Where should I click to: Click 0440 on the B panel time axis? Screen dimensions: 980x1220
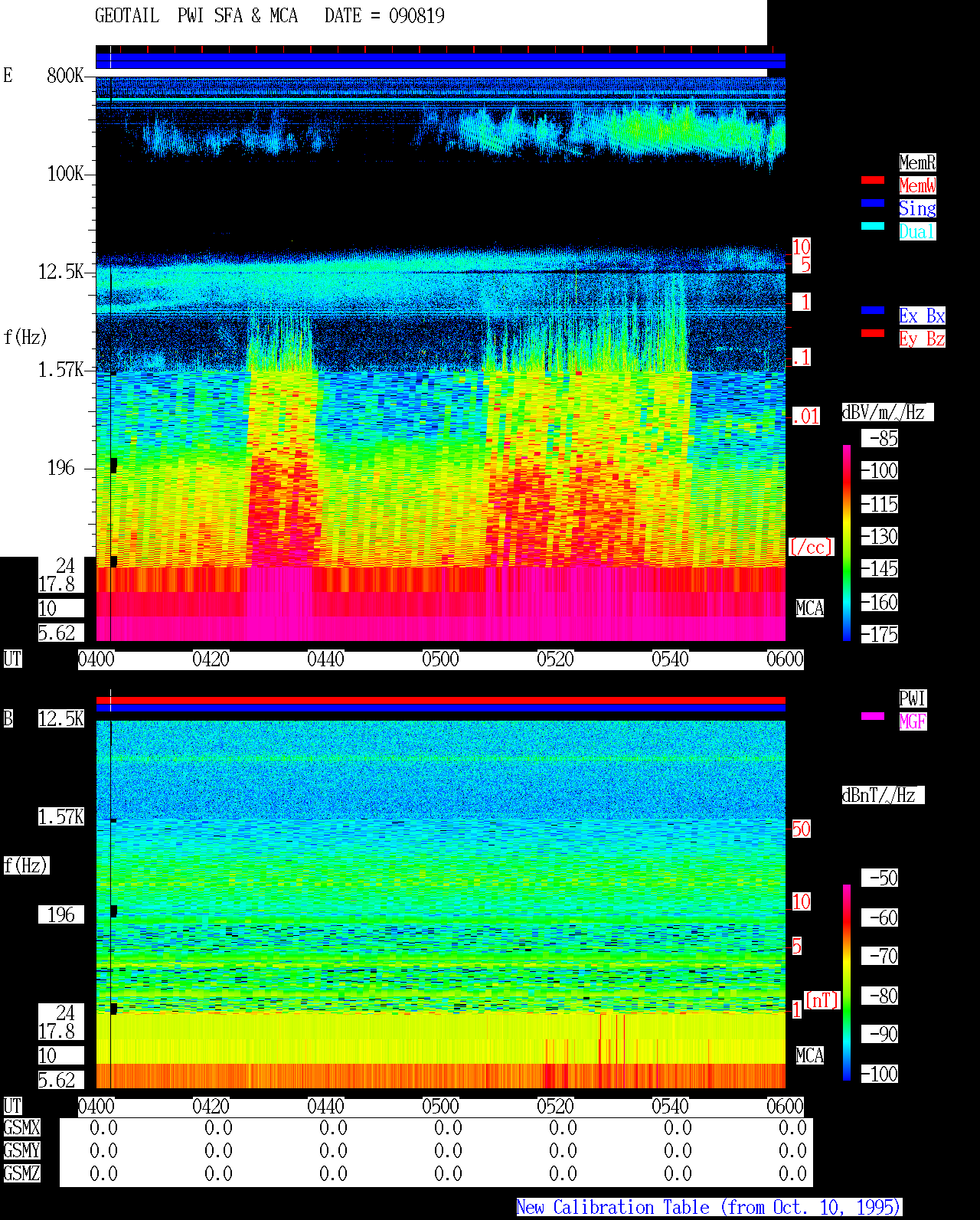[326, 1106]
